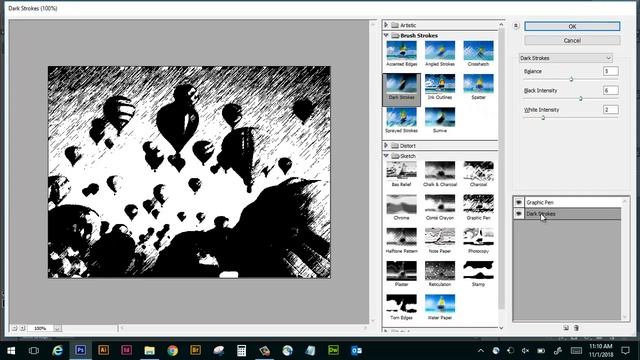The height and width of the screenshot is (360, 640).
Task: Open the Dark Strokes filter dropdown
Action: point(565,58)
